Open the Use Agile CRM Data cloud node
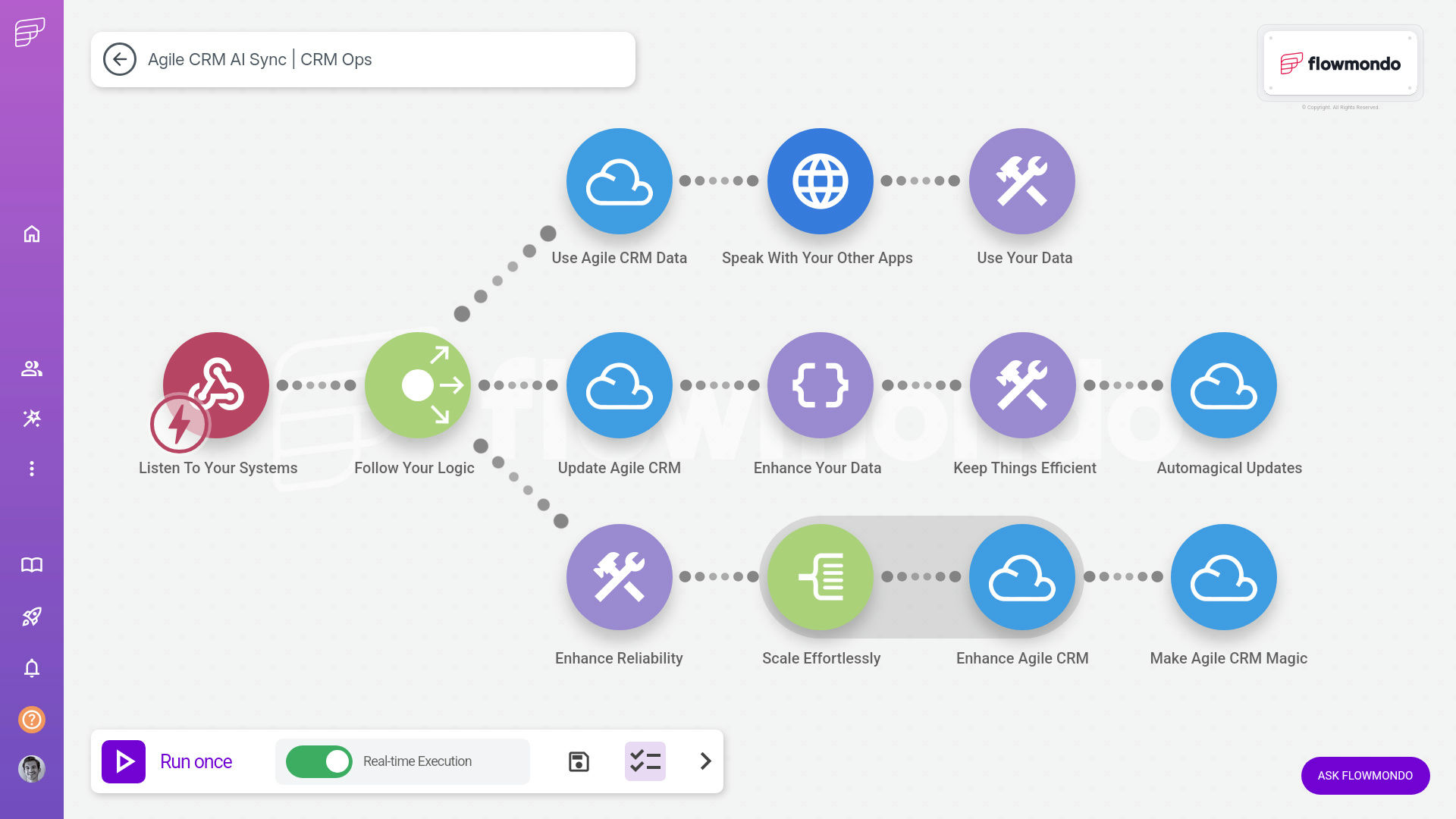 [x=619, y=180]
